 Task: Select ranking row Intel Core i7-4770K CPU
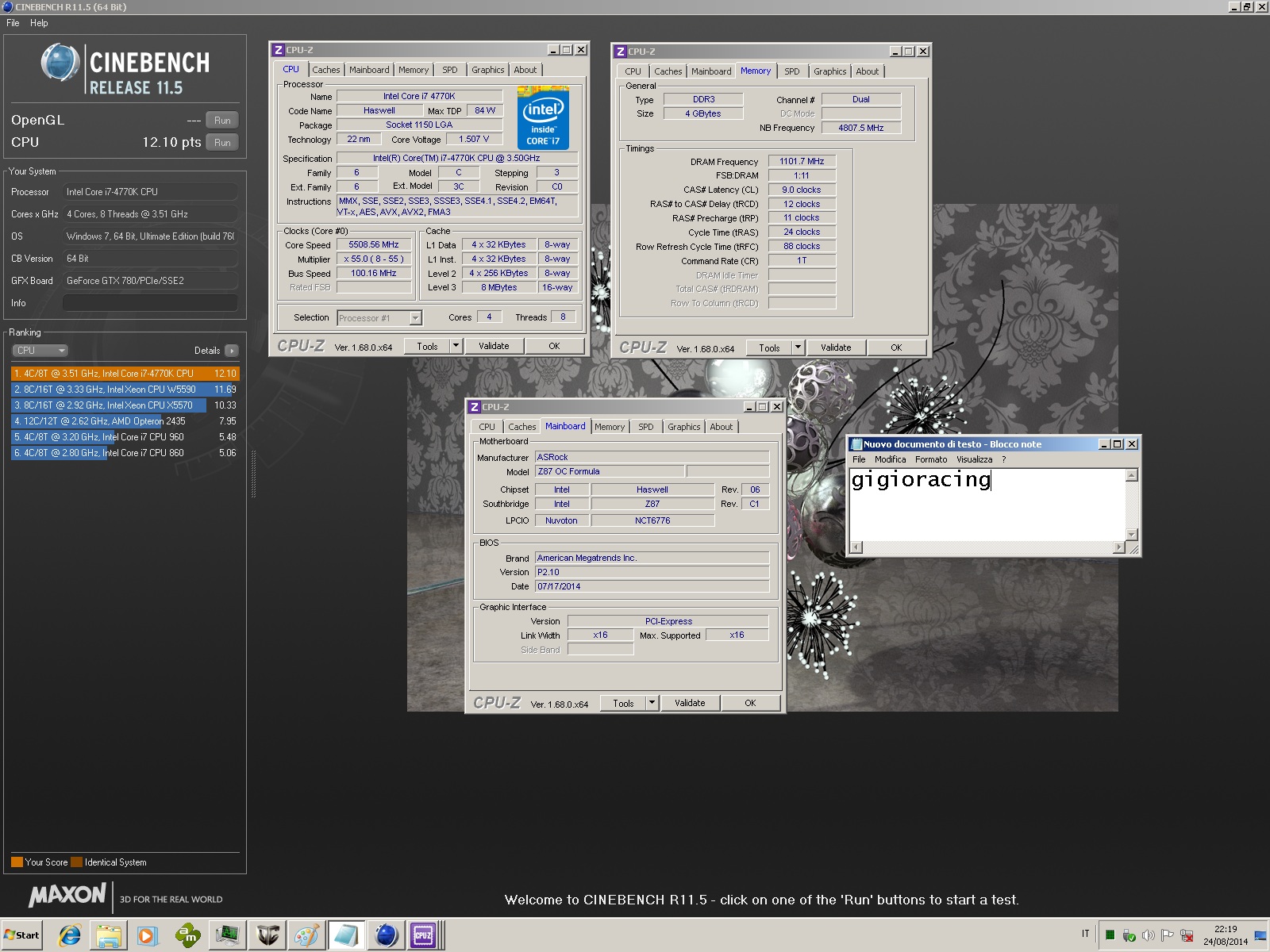[x=125, y=374]
